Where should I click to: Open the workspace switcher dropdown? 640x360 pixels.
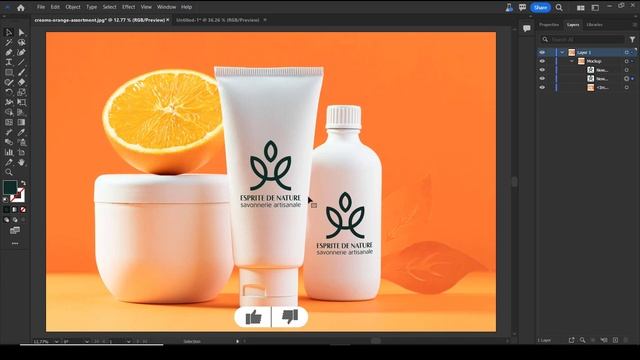coord(596,8)
